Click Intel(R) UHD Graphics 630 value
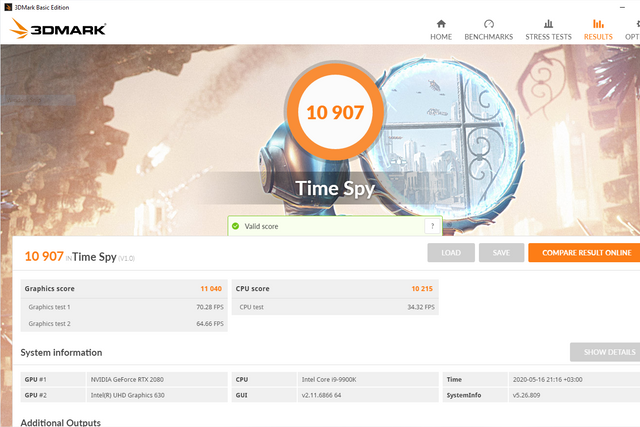This screenshot has height=427, width=640. [127, 395]
